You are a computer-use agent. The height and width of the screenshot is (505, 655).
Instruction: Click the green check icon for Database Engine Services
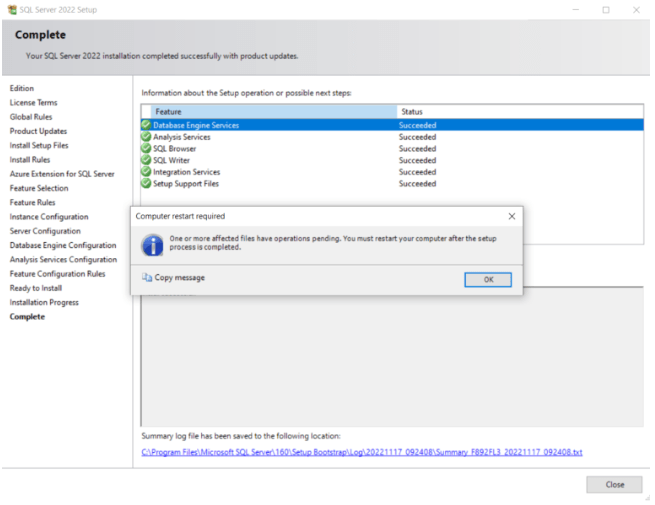pyautogui.click(x=146, y=125)
